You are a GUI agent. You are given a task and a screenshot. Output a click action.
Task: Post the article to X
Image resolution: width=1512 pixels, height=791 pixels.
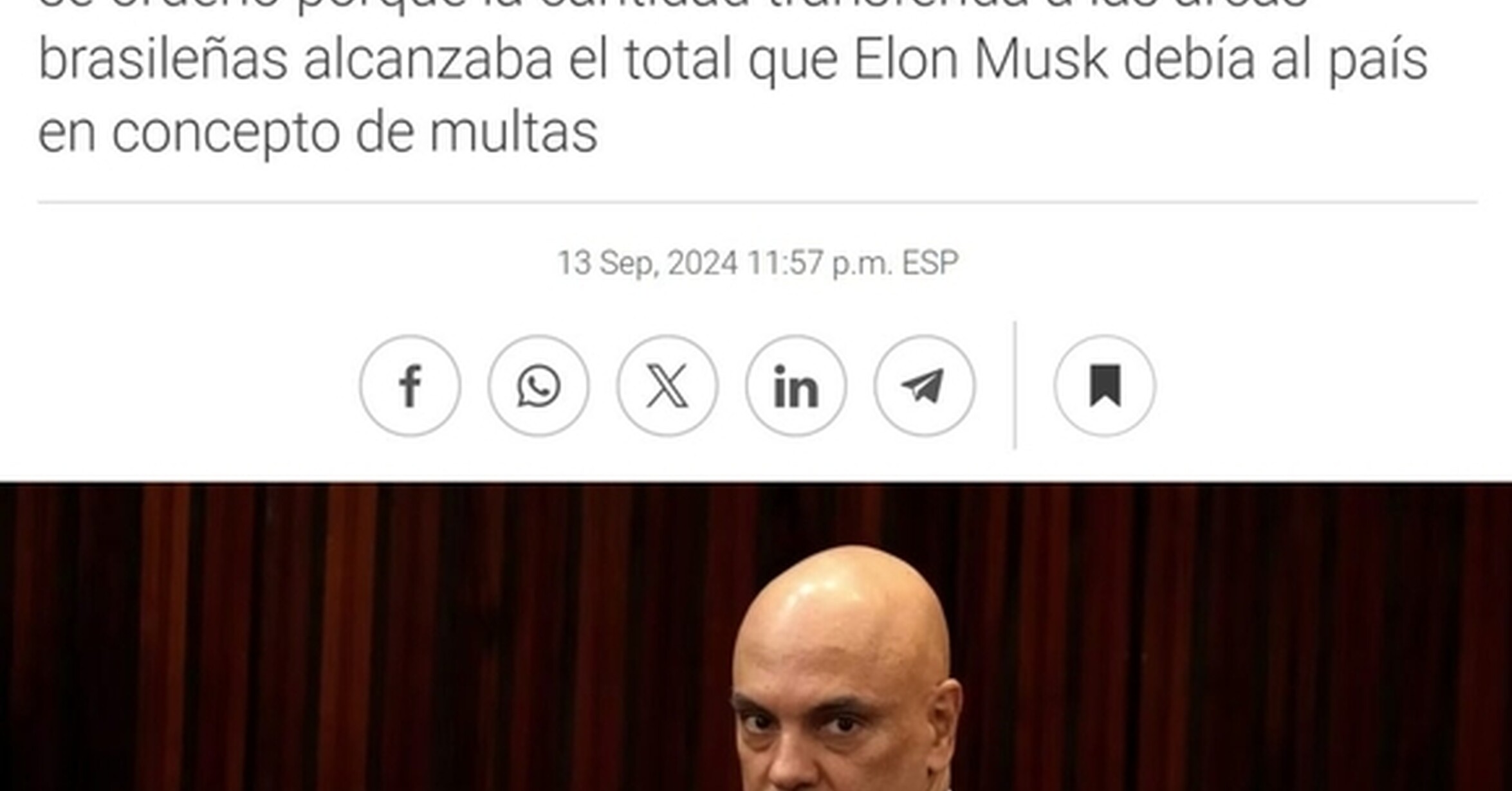[x=667, y=386]
